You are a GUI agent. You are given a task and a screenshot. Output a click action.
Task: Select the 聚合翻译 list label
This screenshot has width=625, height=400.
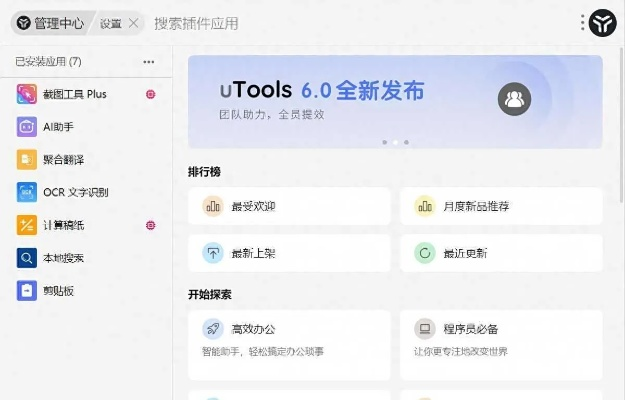[x=63, y=160]
